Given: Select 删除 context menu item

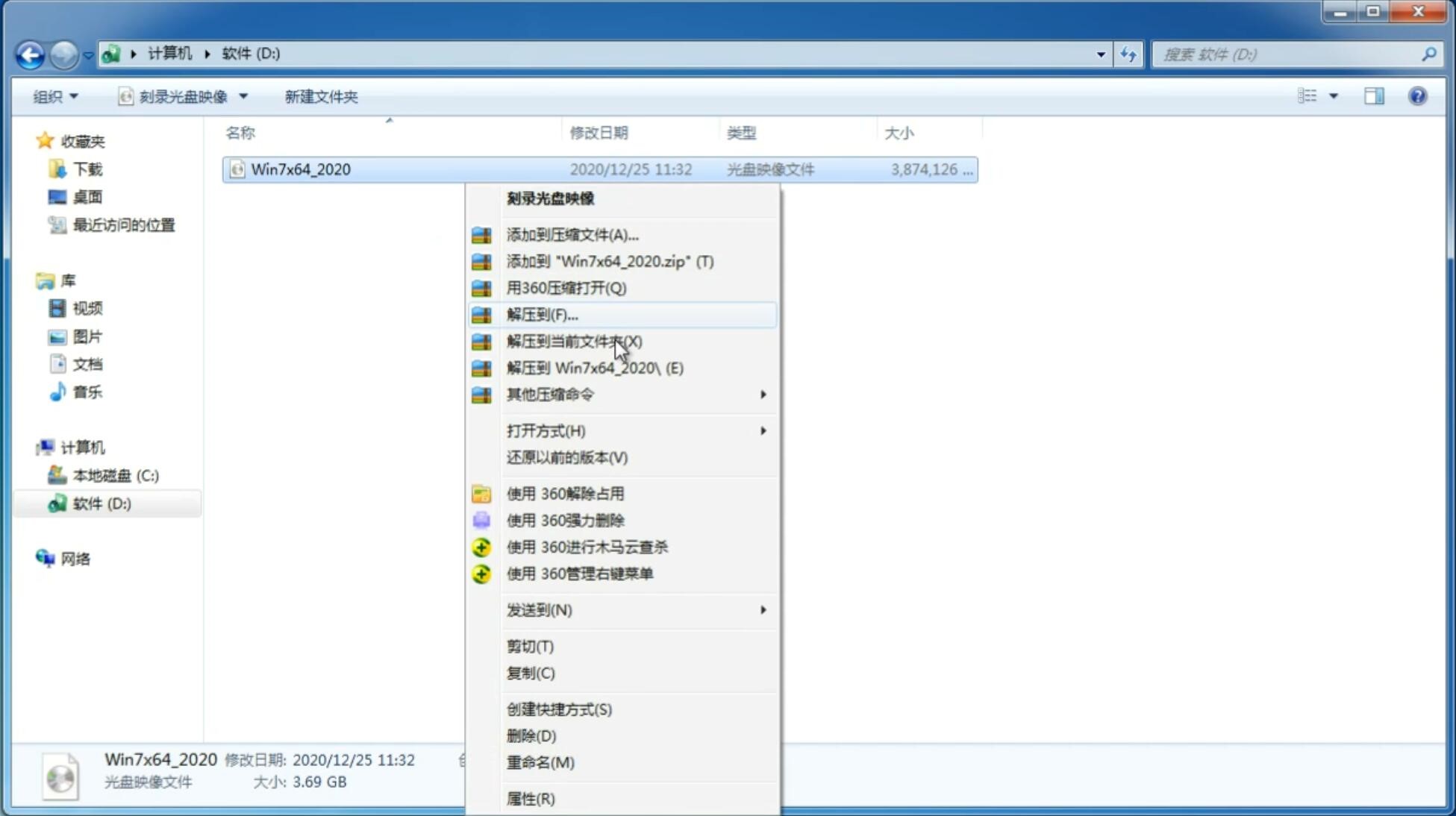Looking at the screenshot, I should [x=530, y=735].
